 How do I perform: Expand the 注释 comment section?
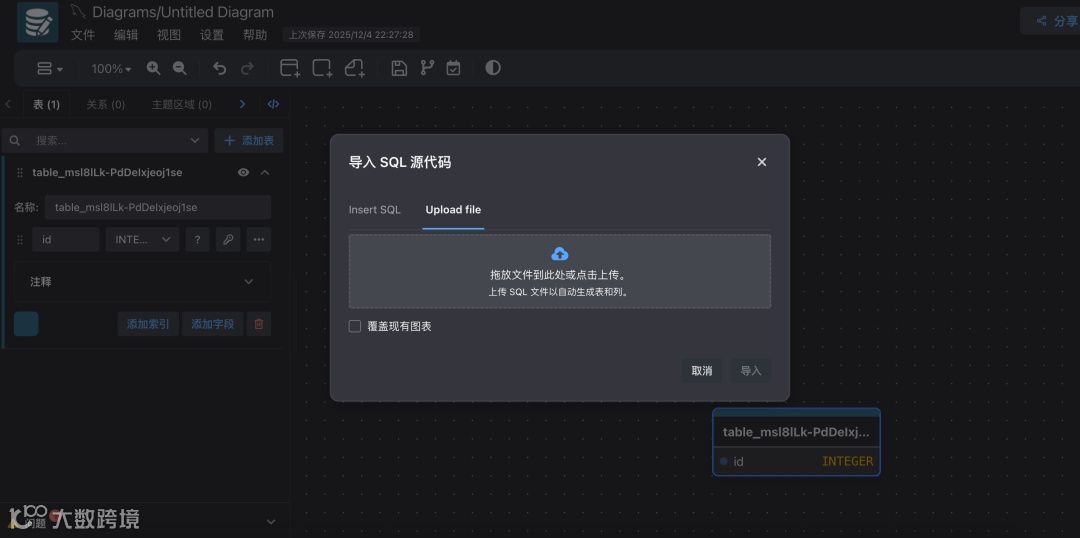click(x=142, y=282)
